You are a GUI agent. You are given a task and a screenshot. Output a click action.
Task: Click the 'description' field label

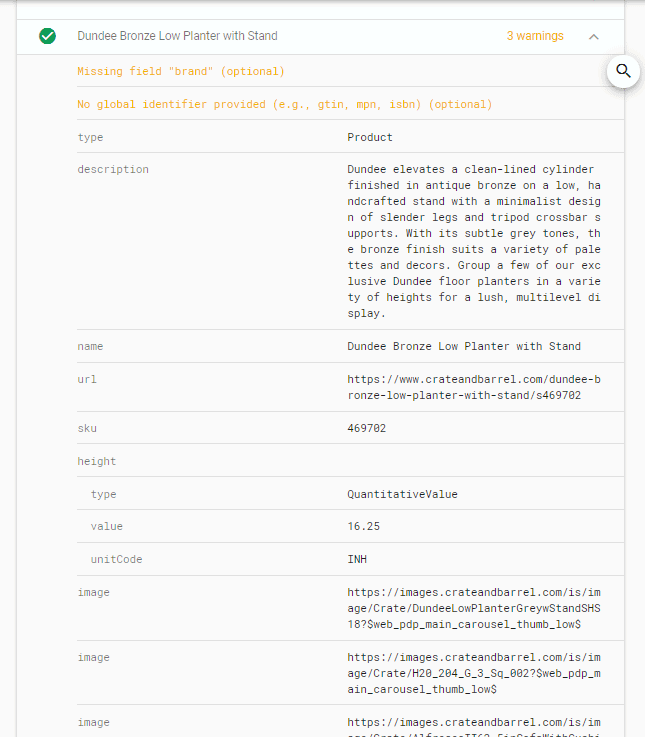pos(113,169)
